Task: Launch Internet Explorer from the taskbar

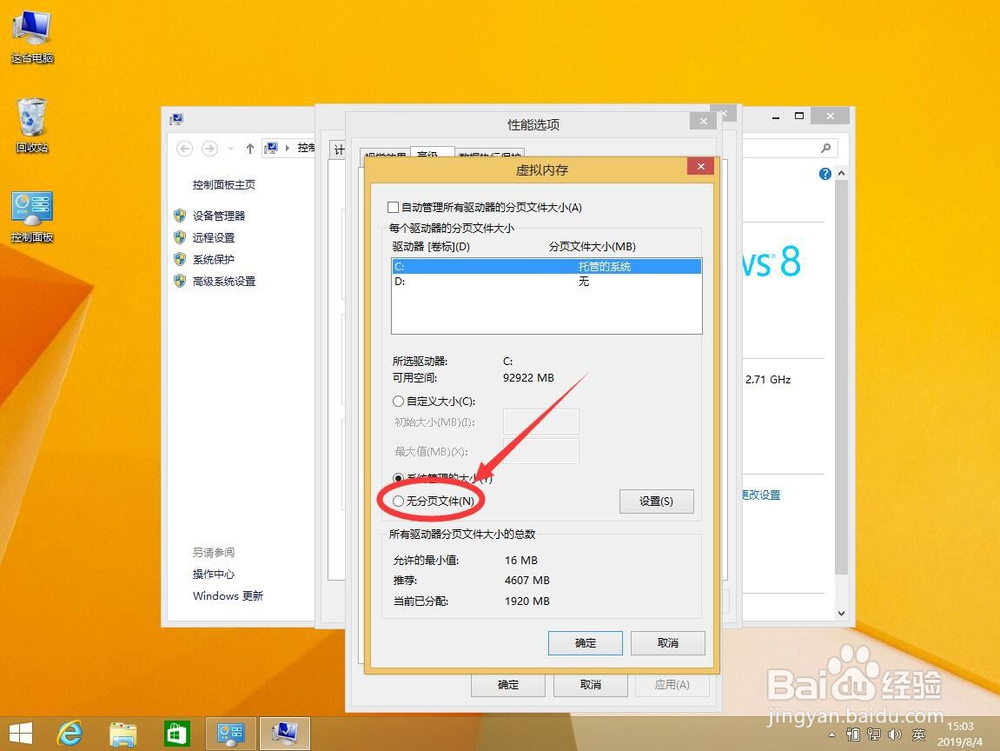Action: click(69, 733)
